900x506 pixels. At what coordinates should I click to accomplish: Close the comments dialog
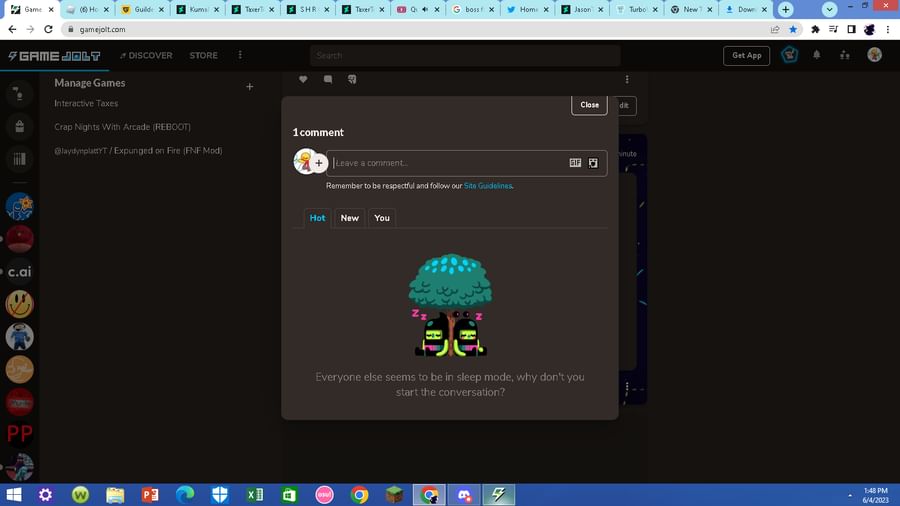click(x=589, y=105)
